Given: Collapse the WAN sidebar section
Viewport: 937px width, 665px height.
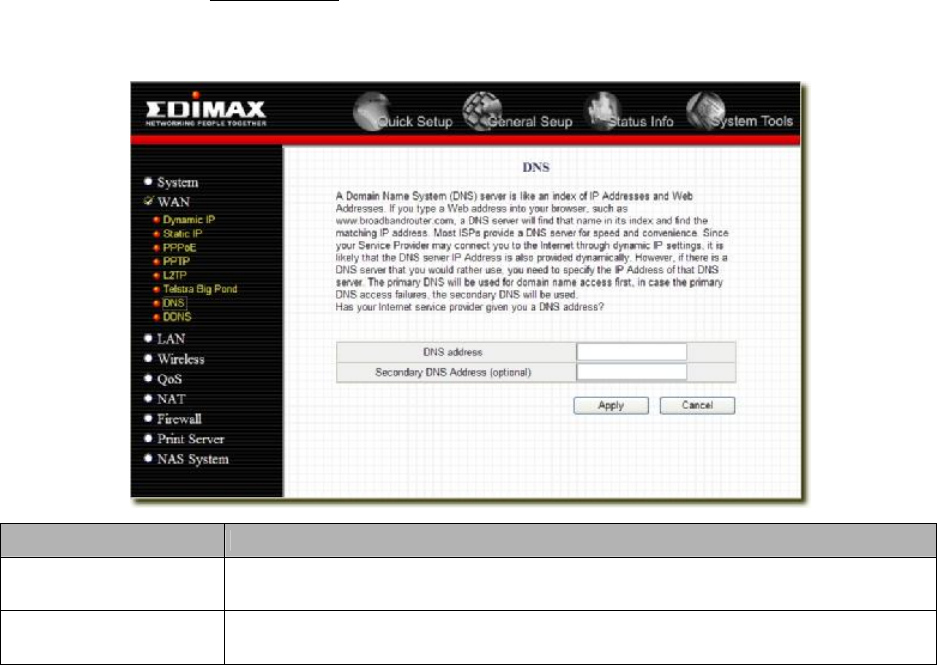Looking at the screenshot, I should [x=173, y=202].
